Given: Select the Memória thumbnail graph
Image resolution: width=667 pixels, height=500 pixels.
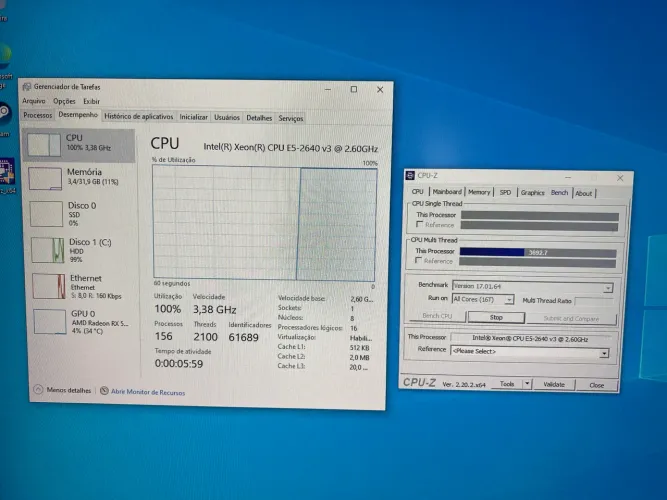Looking at the screenshot, I should [x=46, y=178].
